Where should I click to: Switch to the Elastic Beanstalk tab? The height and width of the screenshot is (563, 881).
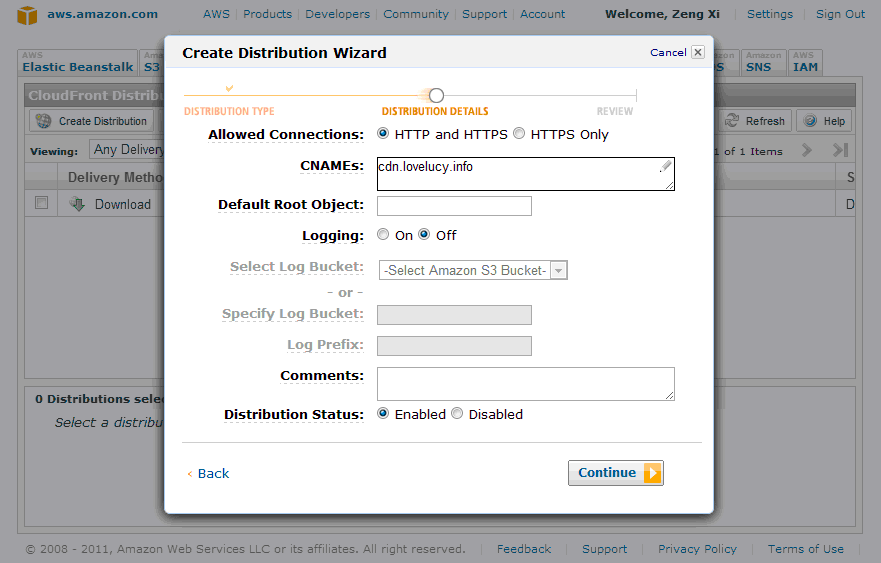pos(78,62)
